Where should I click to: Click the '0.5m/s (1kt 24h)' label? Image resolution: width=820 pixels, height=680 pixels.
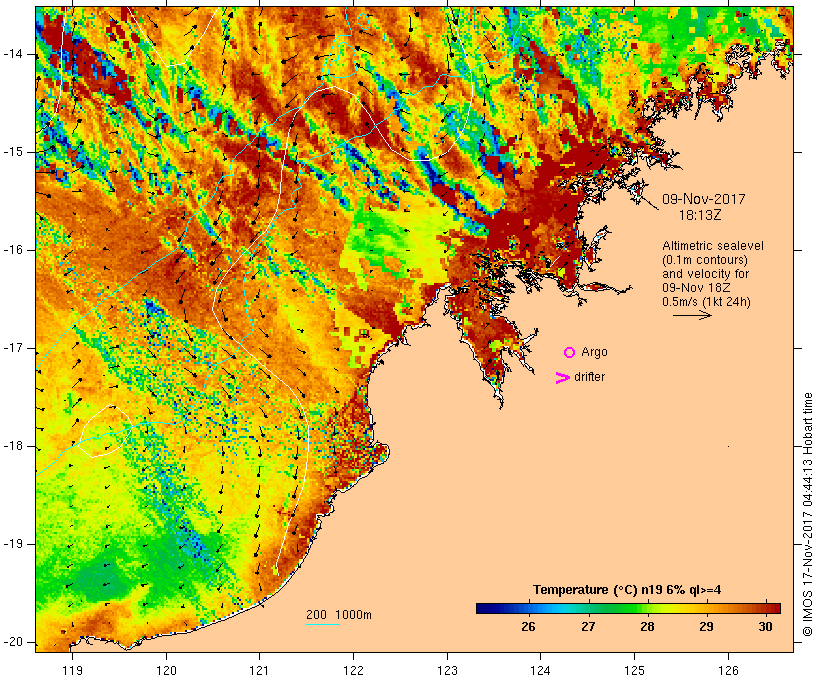[706, 302]
